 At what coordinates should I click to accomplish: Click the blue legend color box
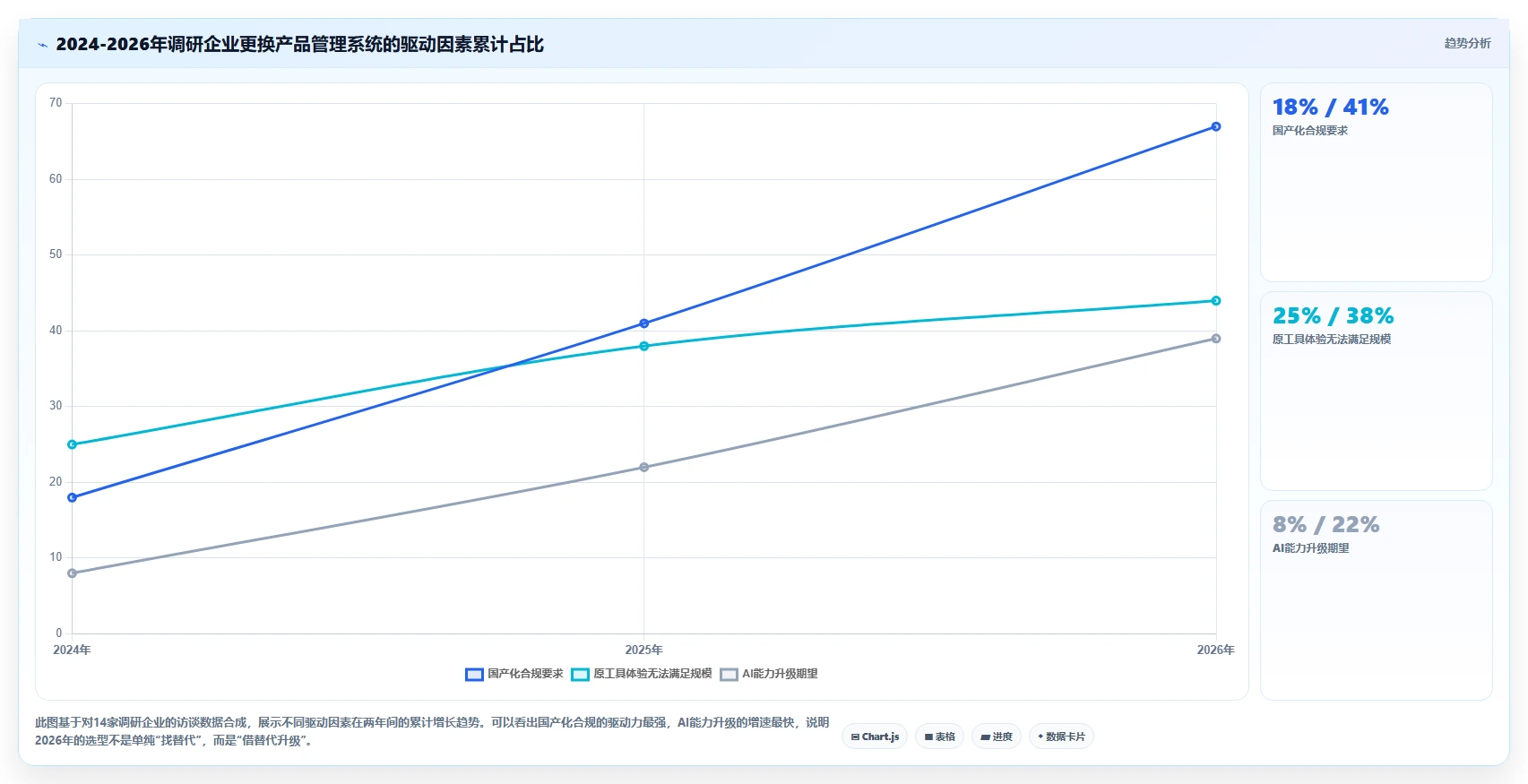coord(474,675)
